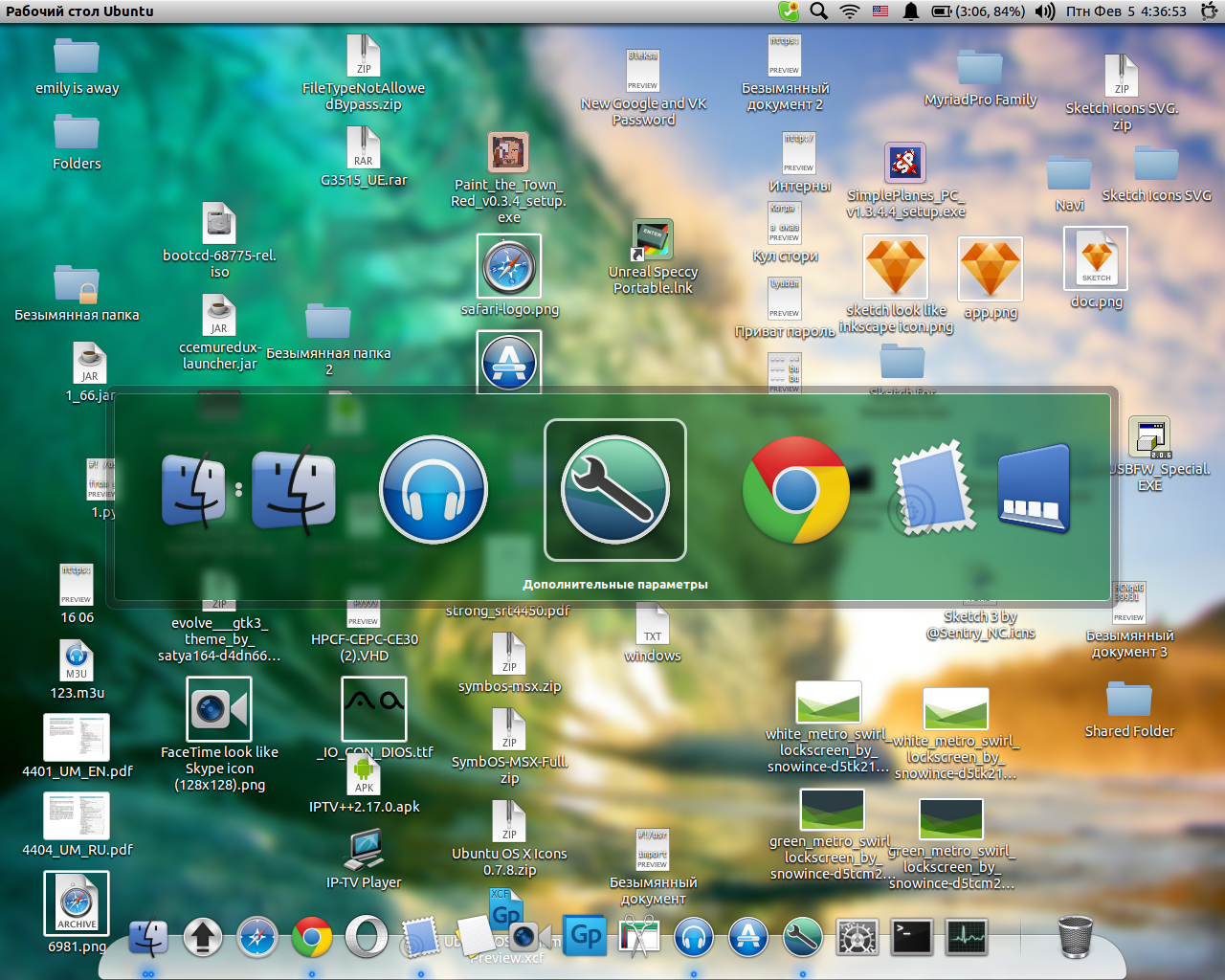Screen dimensions: 1225x980
Task: Open the headphones music app in the dock
Action: click(694, 938)
